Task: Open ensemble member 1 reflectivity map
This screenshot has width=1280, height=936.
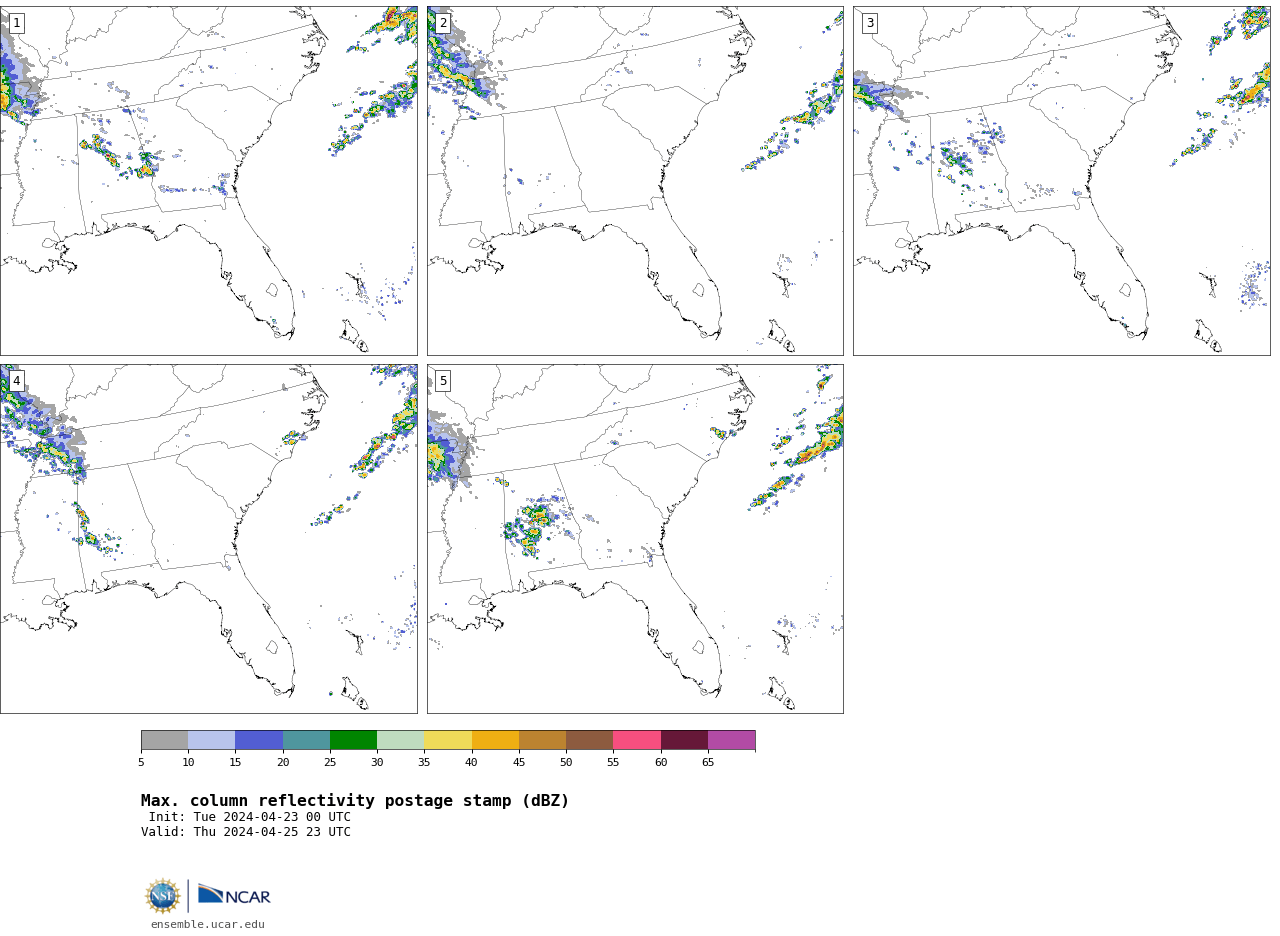Action: (x=209, y=181)
